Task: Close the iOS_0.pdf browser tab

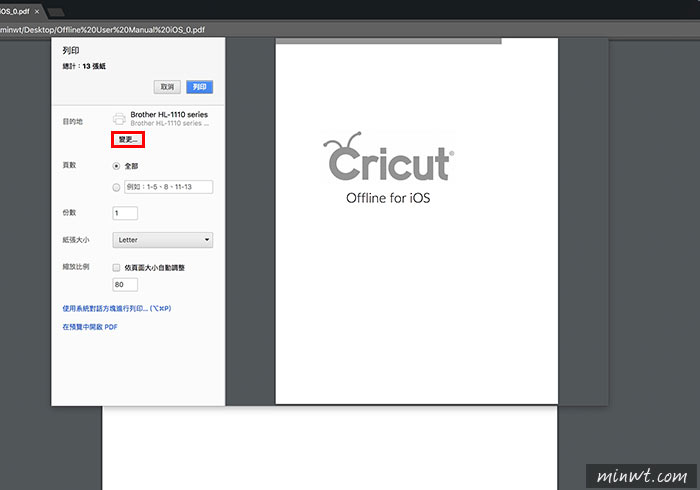Action: pos(37,12)
